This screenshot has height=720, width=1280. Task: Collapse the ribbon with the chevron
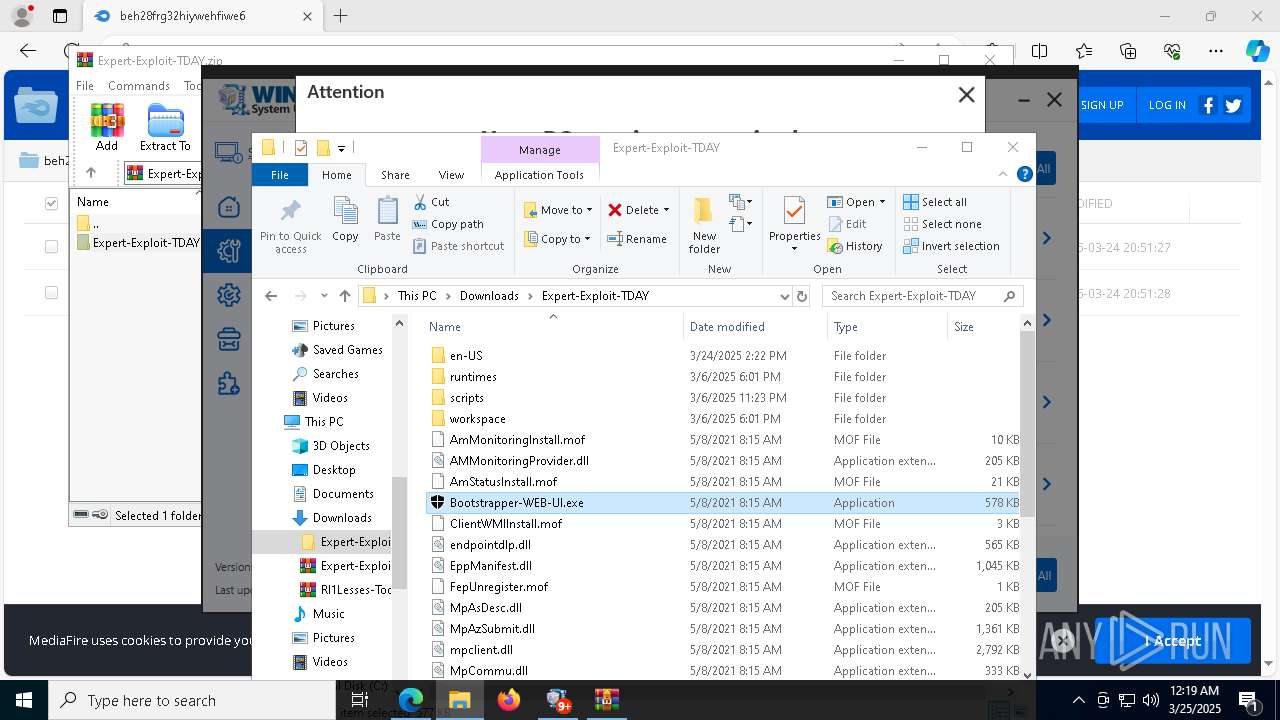pyautogui.click(x=1003, y=174)
